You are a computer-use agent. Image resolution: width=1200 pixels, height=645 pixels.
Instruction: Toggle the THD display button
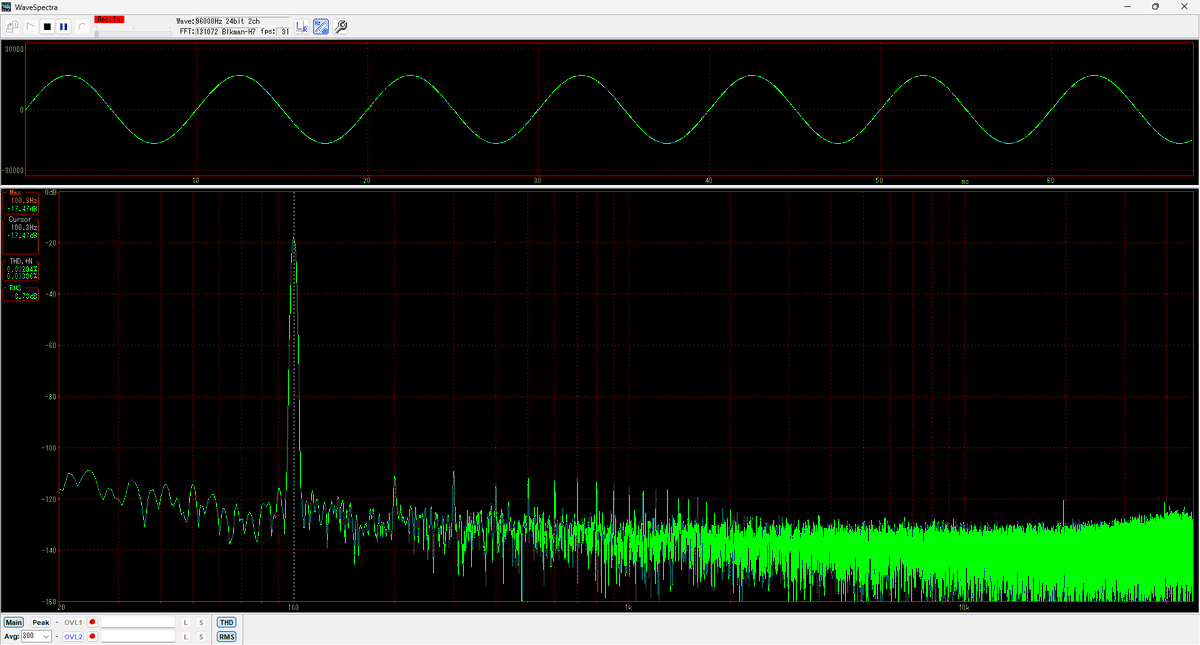point(227,622)
